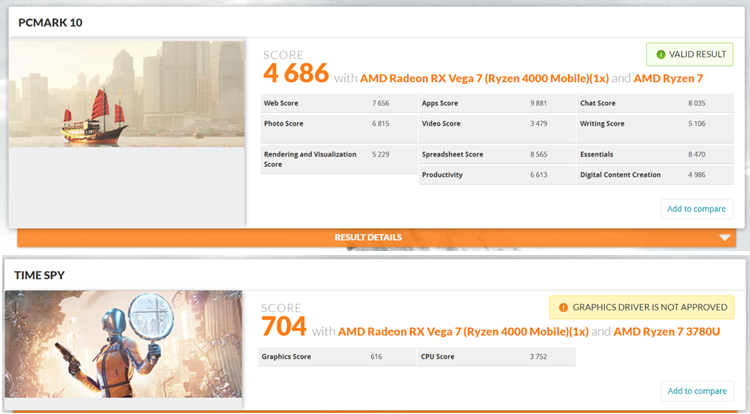Click the Time Spy CPU Score row
This screenshot has width=750, height=414.
click(496, 357)
